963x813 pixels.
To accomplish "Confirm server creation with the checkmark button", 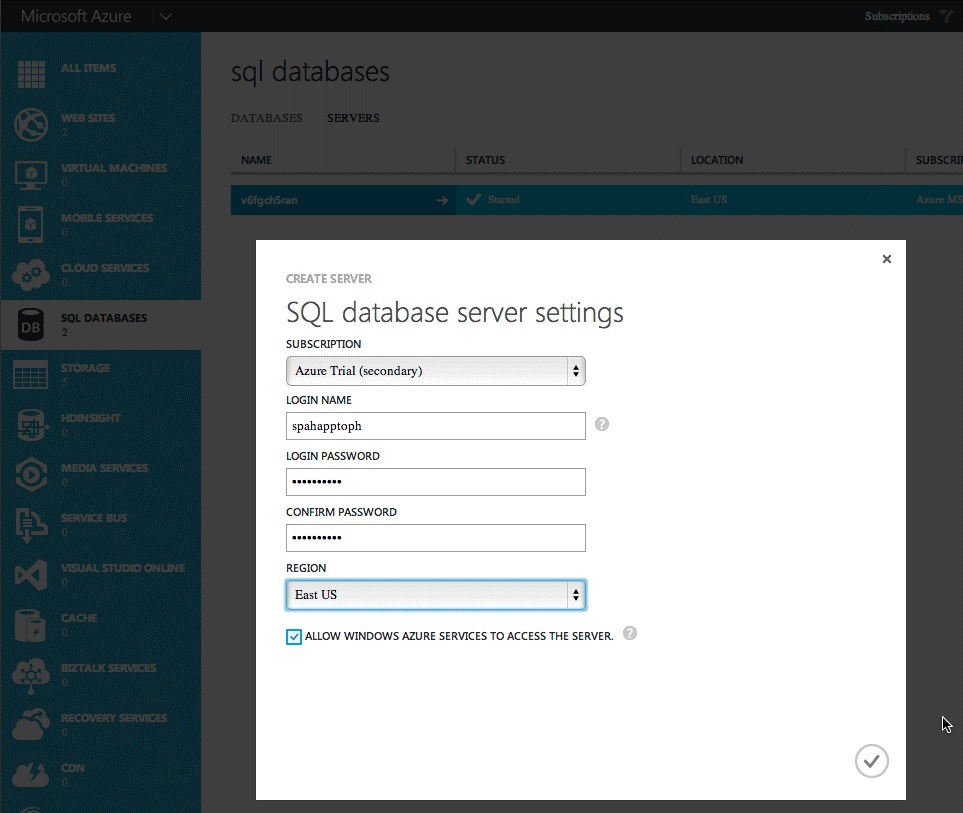I will click(x=870, y=761).
